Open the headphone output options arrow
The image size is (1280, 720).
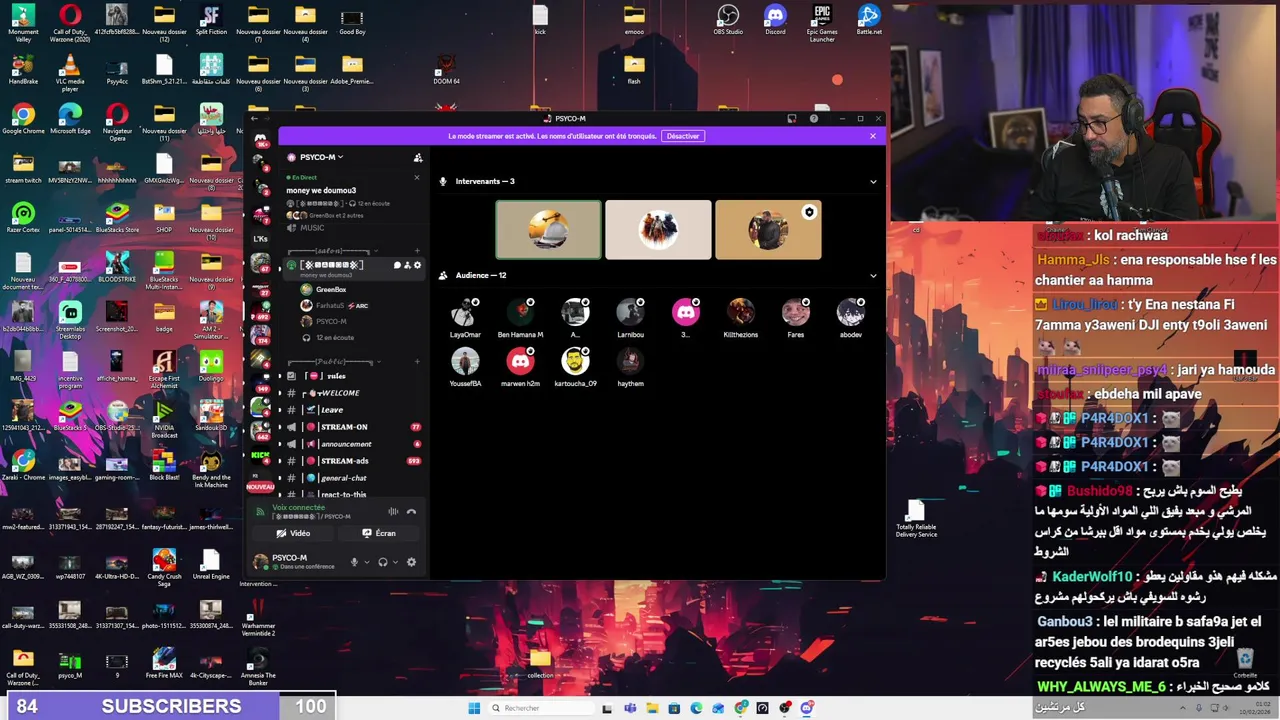pos(394,562)
